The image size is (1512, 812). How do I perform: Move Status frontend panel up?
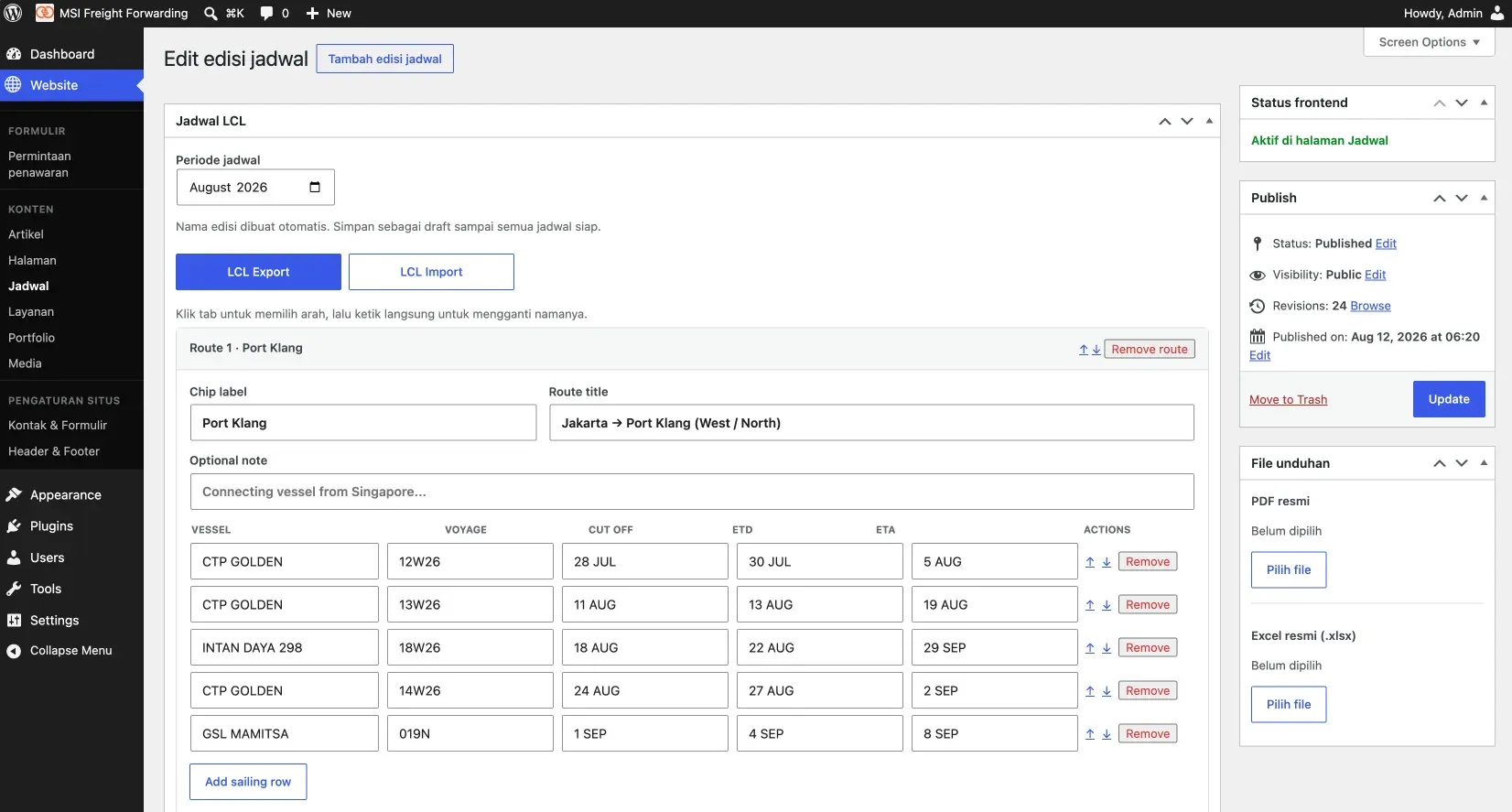tap(1439, 103)
